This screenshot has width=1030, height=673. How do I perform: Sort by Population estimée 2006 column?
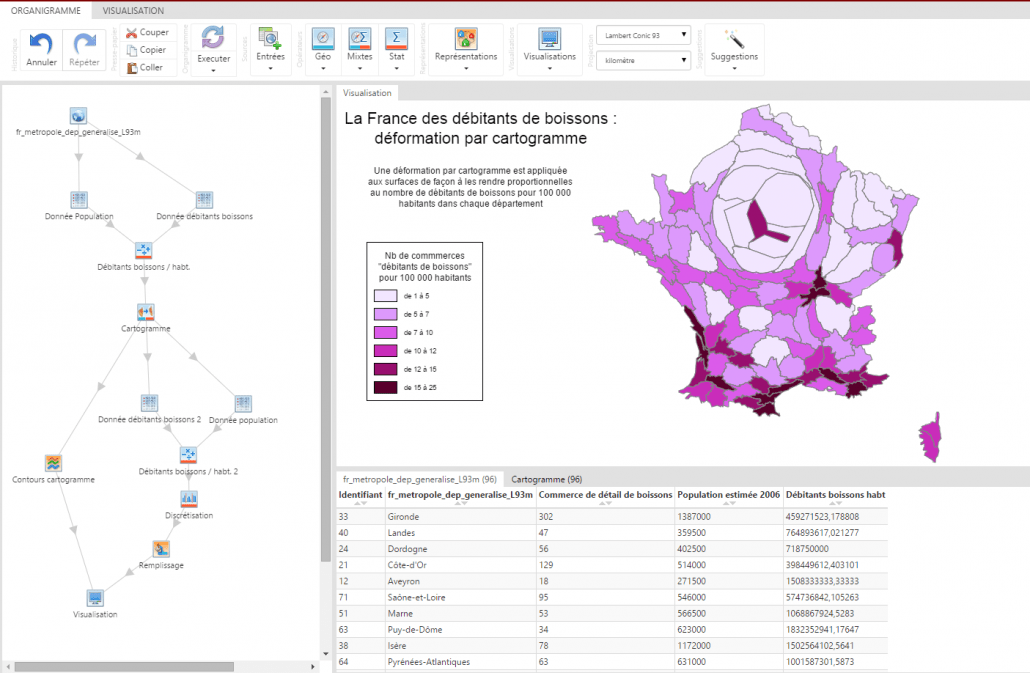[727, 495]
